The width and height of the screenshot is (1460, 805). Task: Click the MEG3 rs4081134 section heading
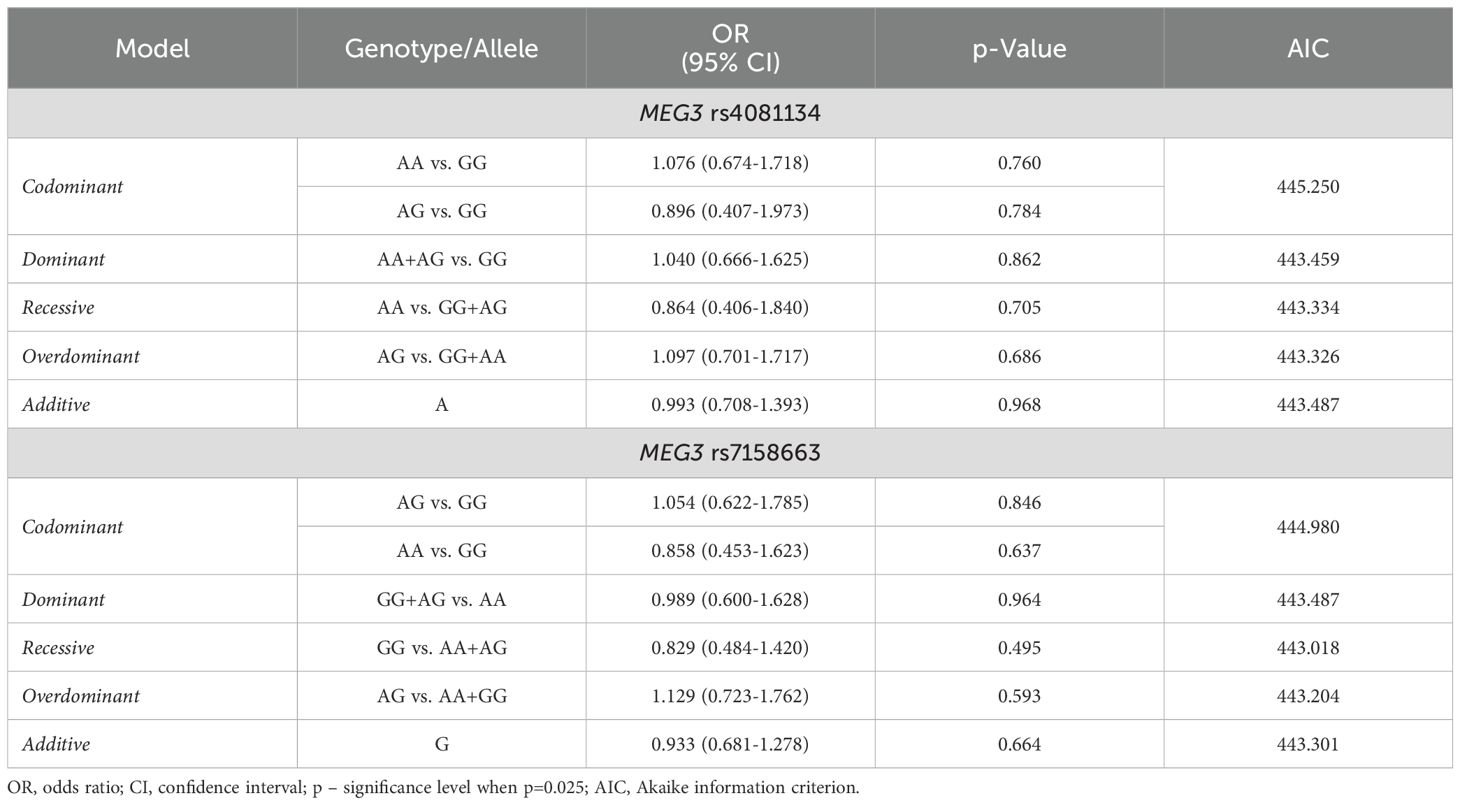[x=730, y=113]
